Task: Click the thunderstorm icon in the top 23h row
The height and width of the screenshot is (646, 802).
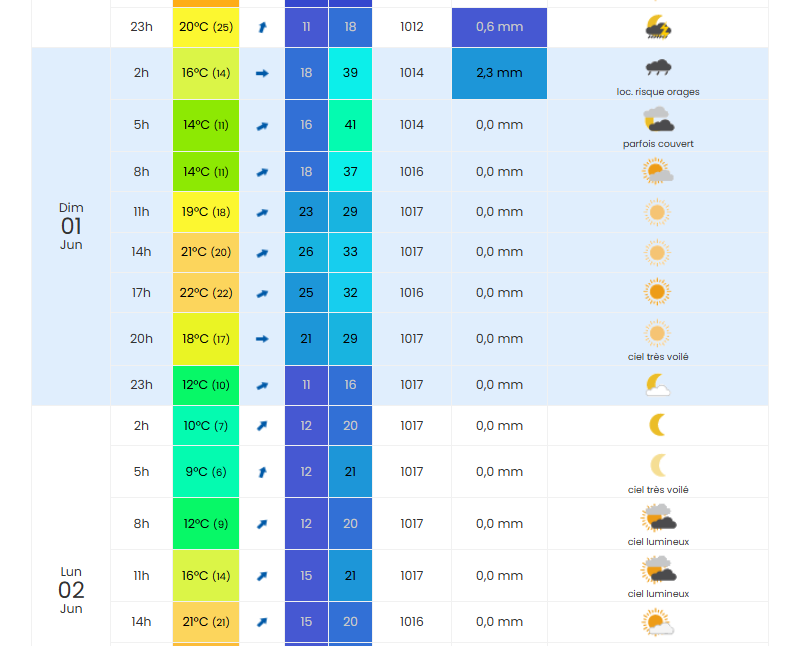Action: pos(657,27)
